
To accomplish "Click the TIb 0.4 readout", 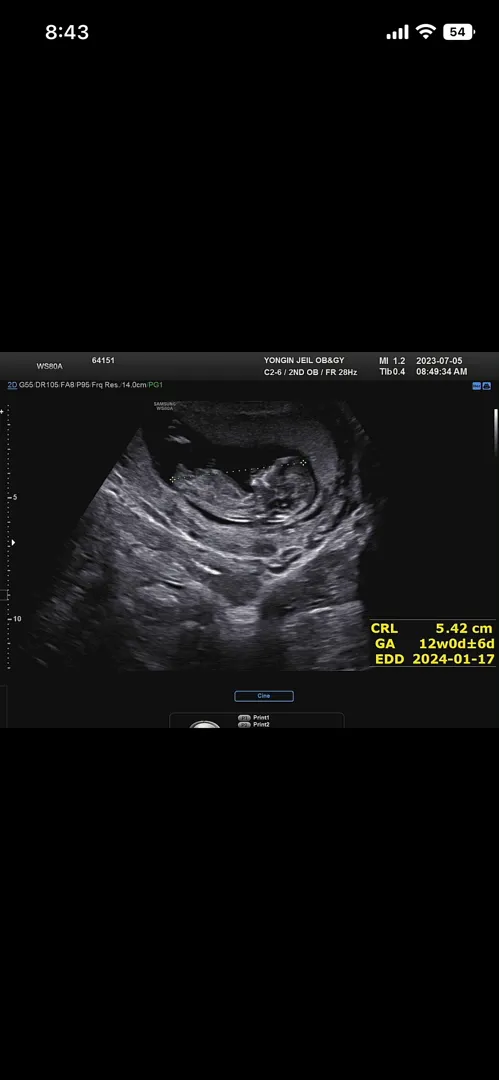I will point(392,372).
